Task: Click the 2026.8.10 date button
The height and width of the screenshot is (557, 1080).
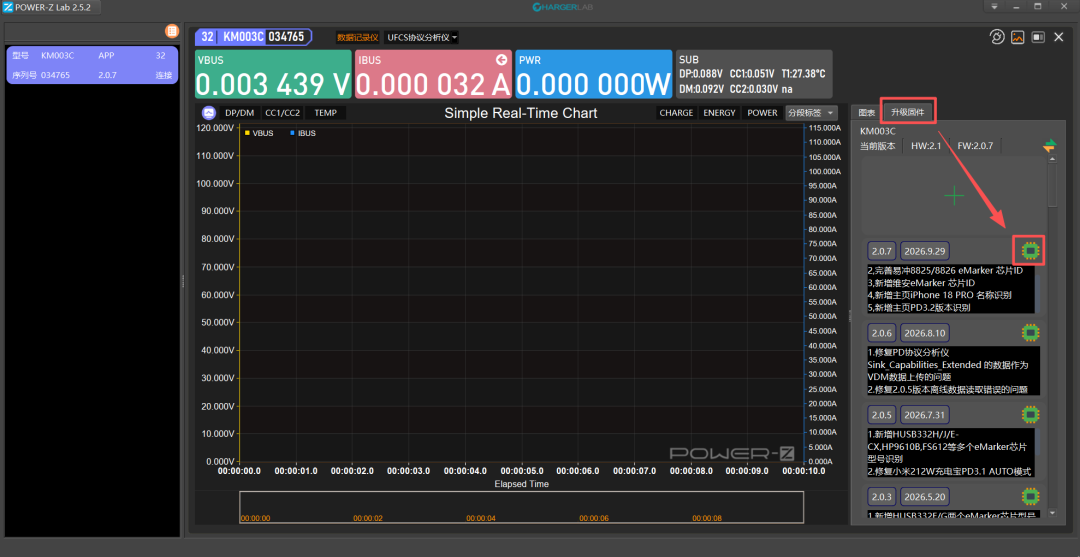Action: click(x=924, y=333)
